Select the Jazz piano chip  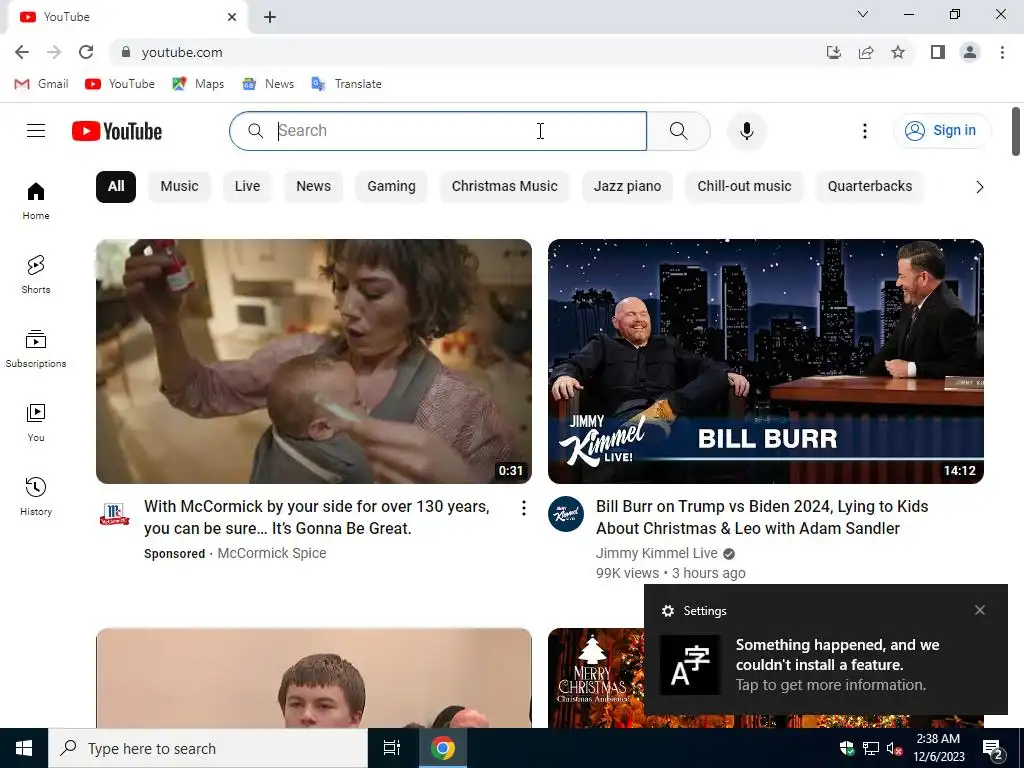click(x=627, y=187)
